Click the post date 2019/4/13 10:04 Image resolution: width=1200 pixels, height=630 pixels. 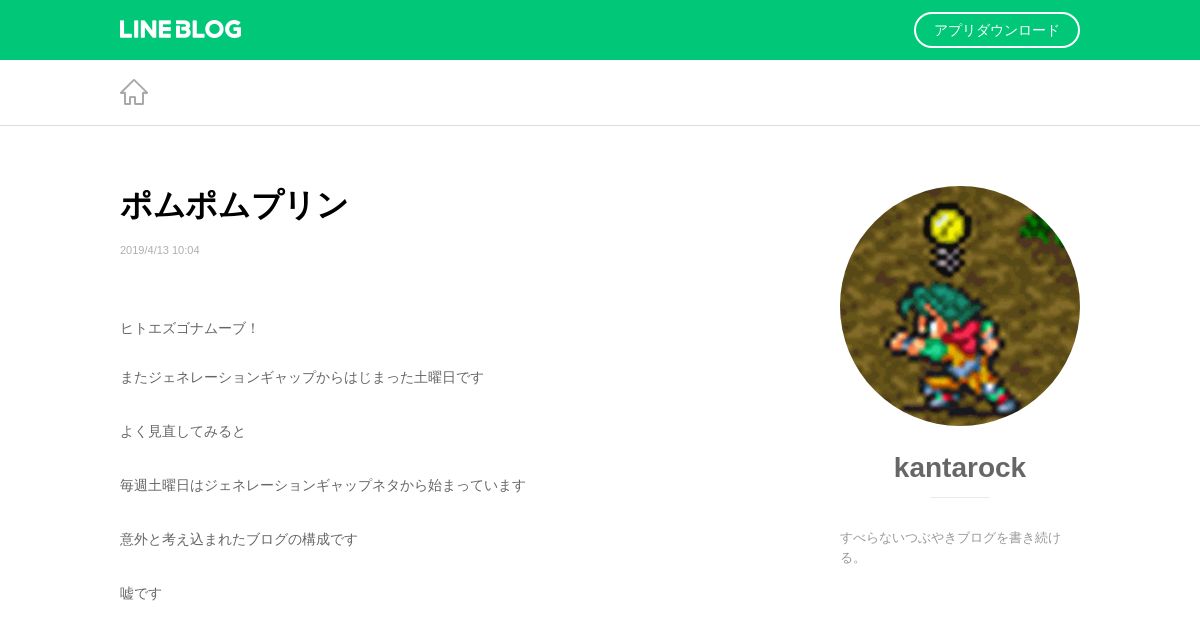(x=160, y=250)
